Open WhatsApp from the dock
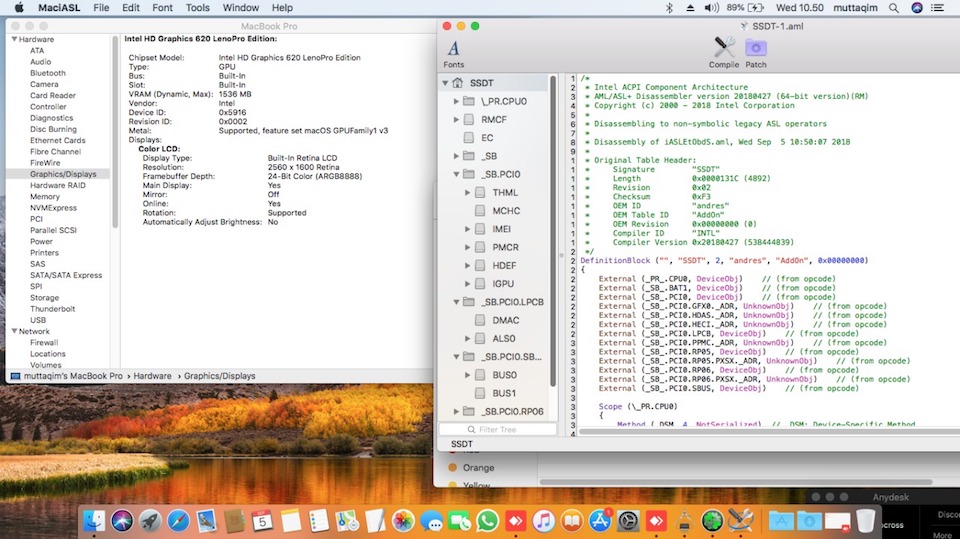The image size is (960, 539). (487, 520)
